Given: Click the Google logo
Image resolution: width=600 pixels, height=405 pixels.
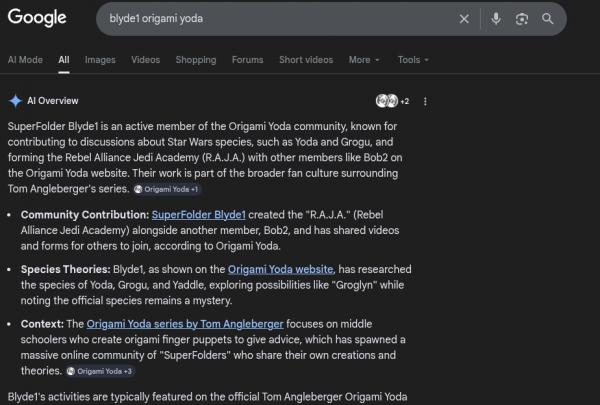Looking at the screenshot, I should coord(37,18).
